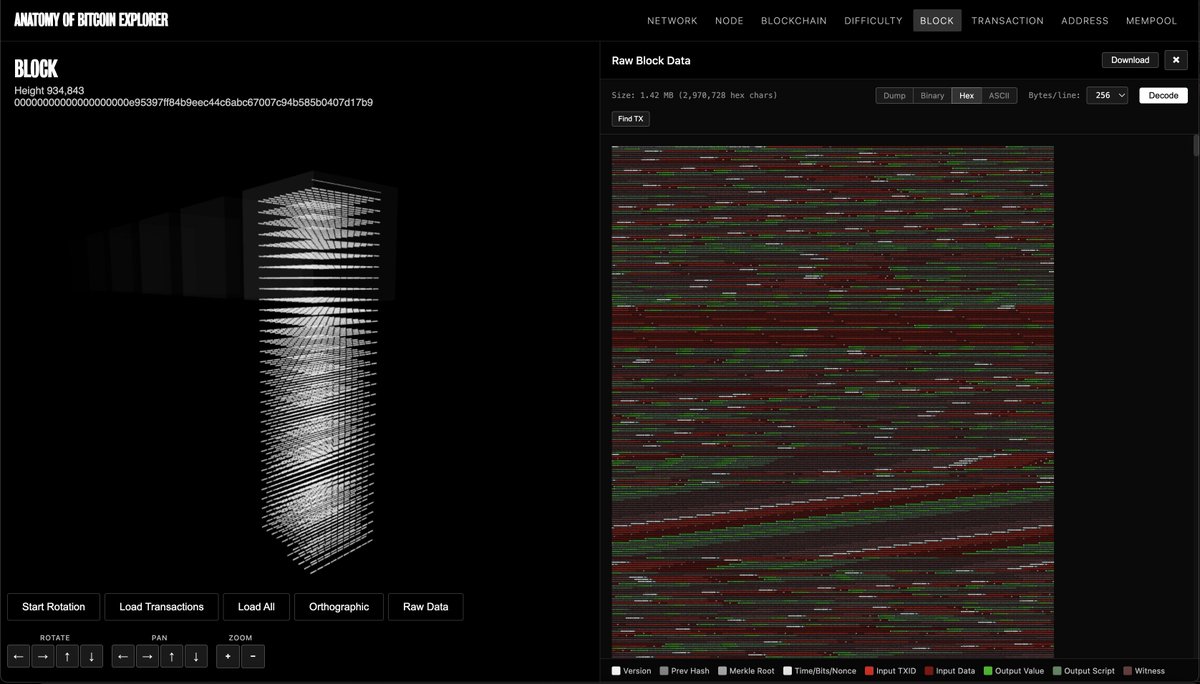Click the colored hex data area
1200x684 pixels.
[x=832, y=402]
